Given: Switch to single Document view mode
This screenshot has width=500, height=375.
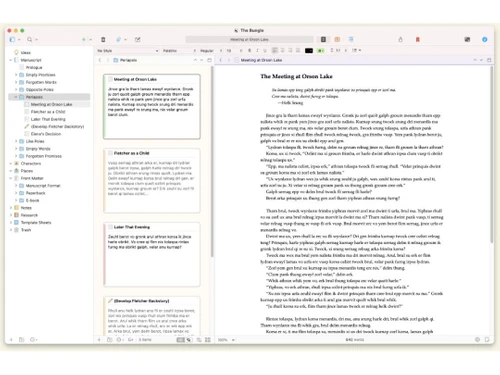Looking at the screenshot, I should (323, 39).
